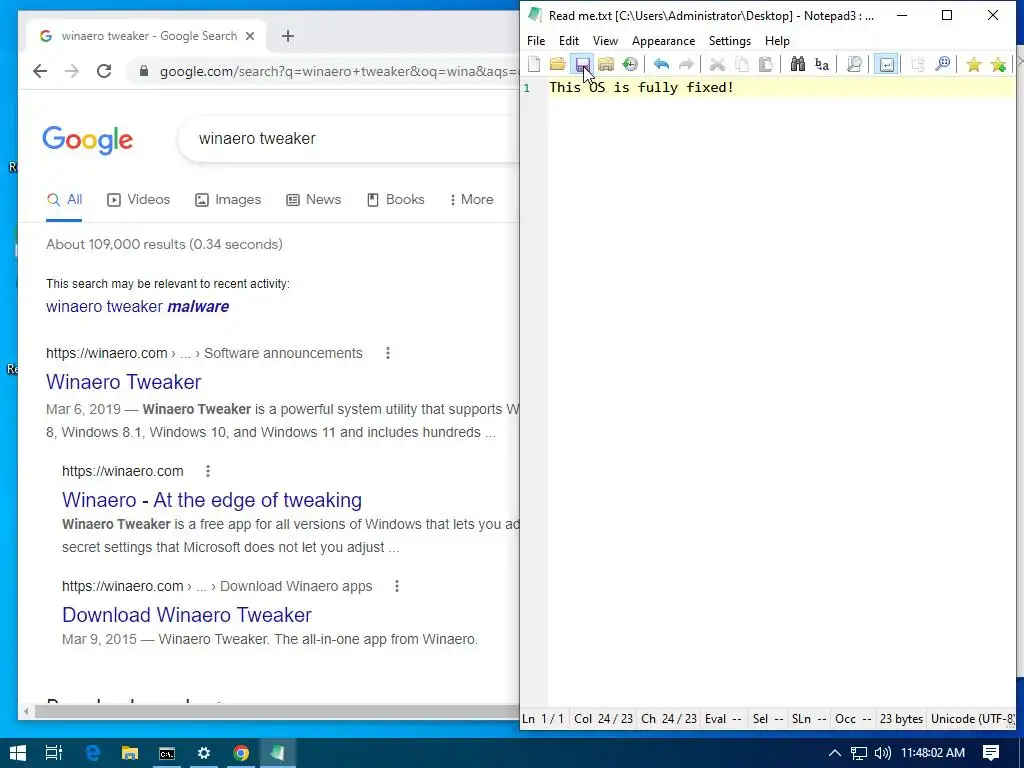Click the Chrome address bar URL
This screenshot has height=768, width=1024.
pyautogui.click(x=339, y=71)
